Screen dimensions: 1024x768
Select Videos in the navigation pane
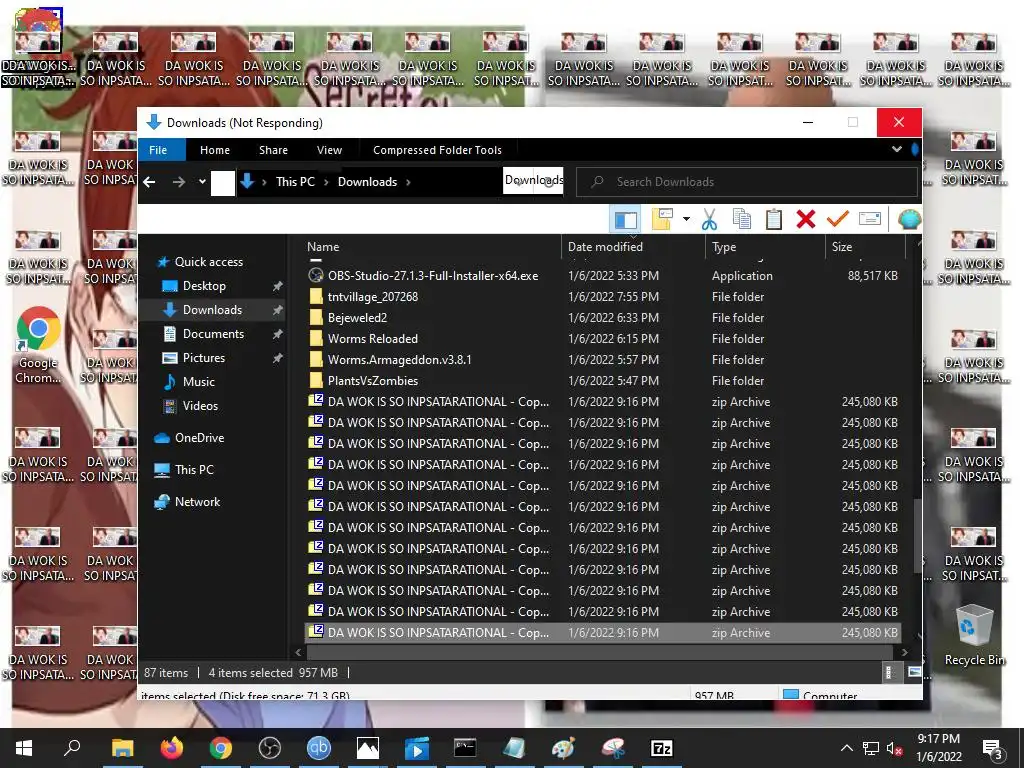click(200, 406)
